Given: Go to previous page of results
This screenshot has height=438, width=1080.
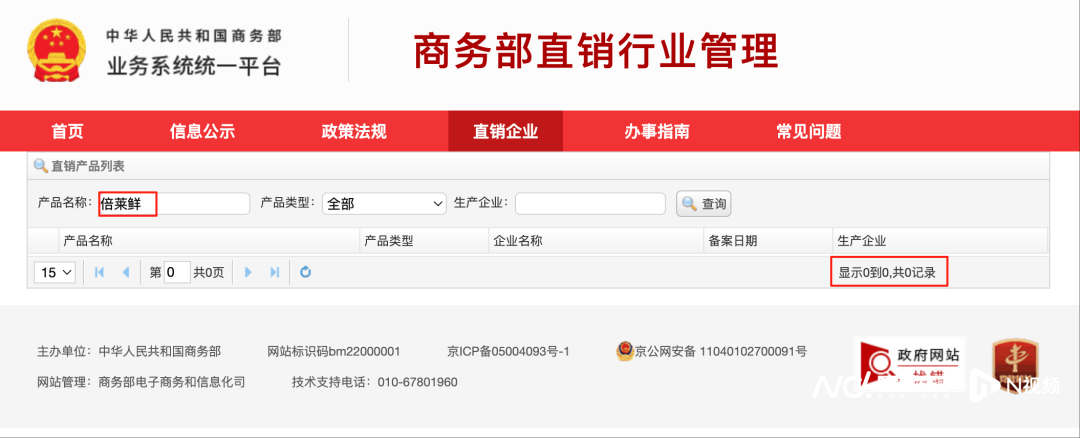Looking at the screenshot, I should [x=125, y=272].
